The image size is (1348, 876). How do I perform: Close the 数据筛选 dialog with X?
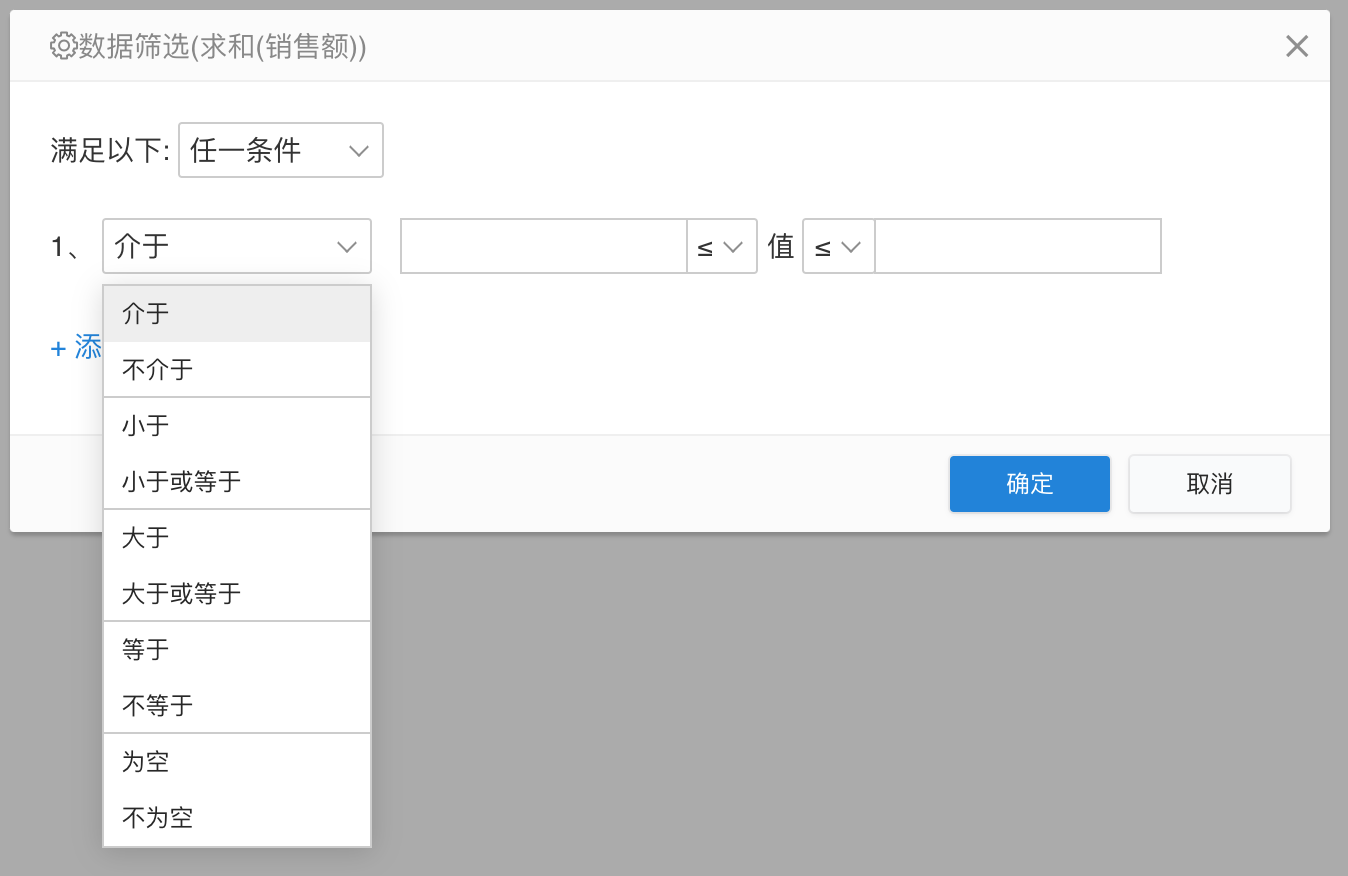click(x=1296, y=46)
